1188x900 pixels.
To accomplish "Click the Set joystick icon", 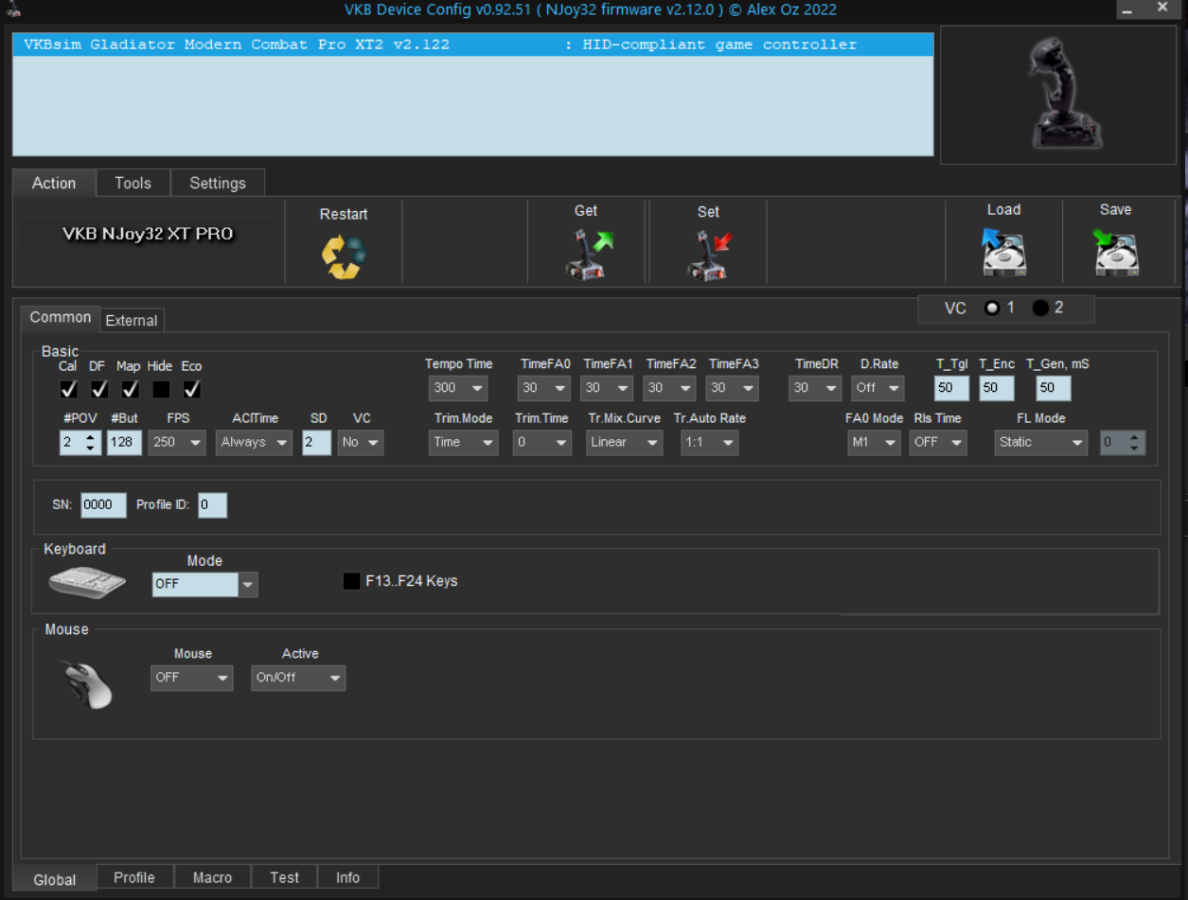I will (710, 255).
